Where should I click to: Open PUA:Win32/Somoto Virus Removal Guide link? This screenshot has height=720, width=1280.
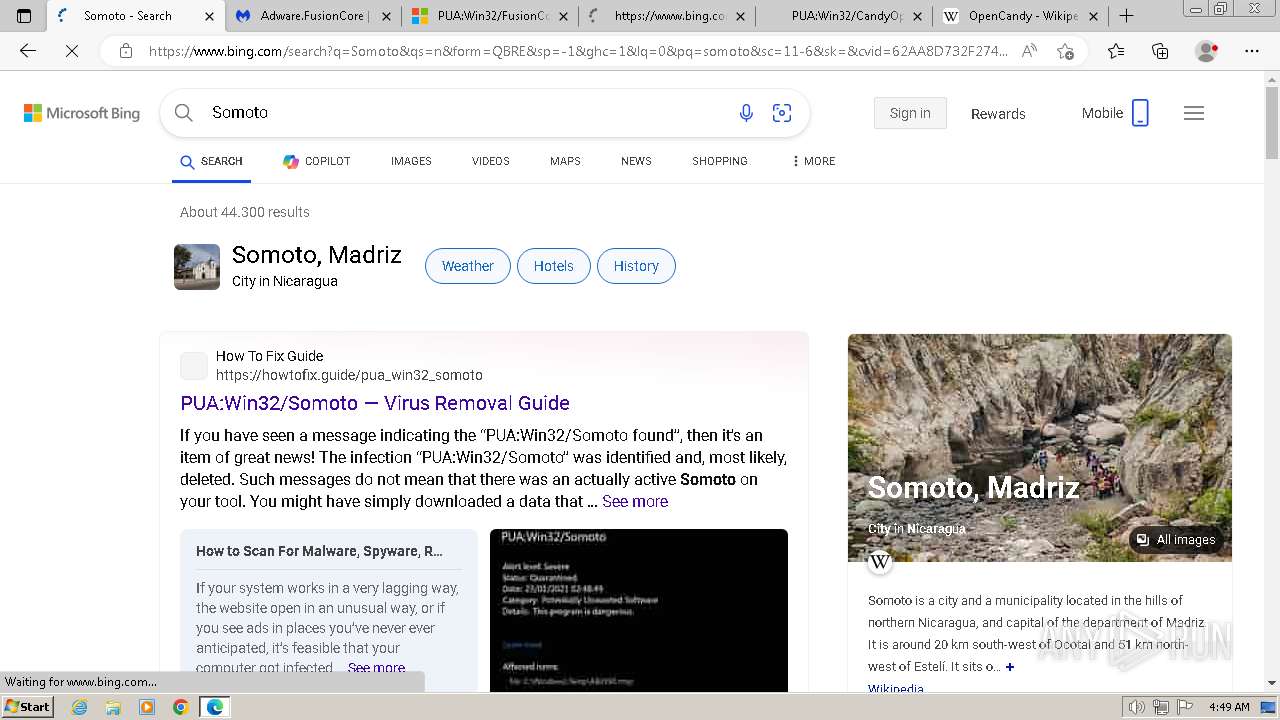375,403
